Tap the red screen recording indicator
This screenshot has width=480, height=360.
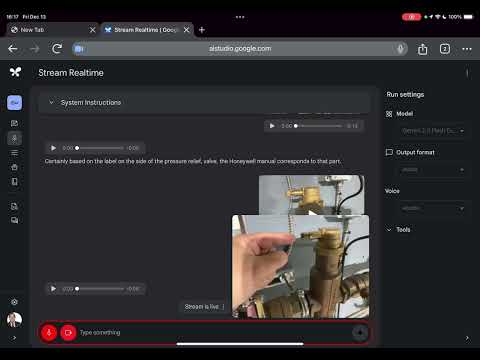411,17
